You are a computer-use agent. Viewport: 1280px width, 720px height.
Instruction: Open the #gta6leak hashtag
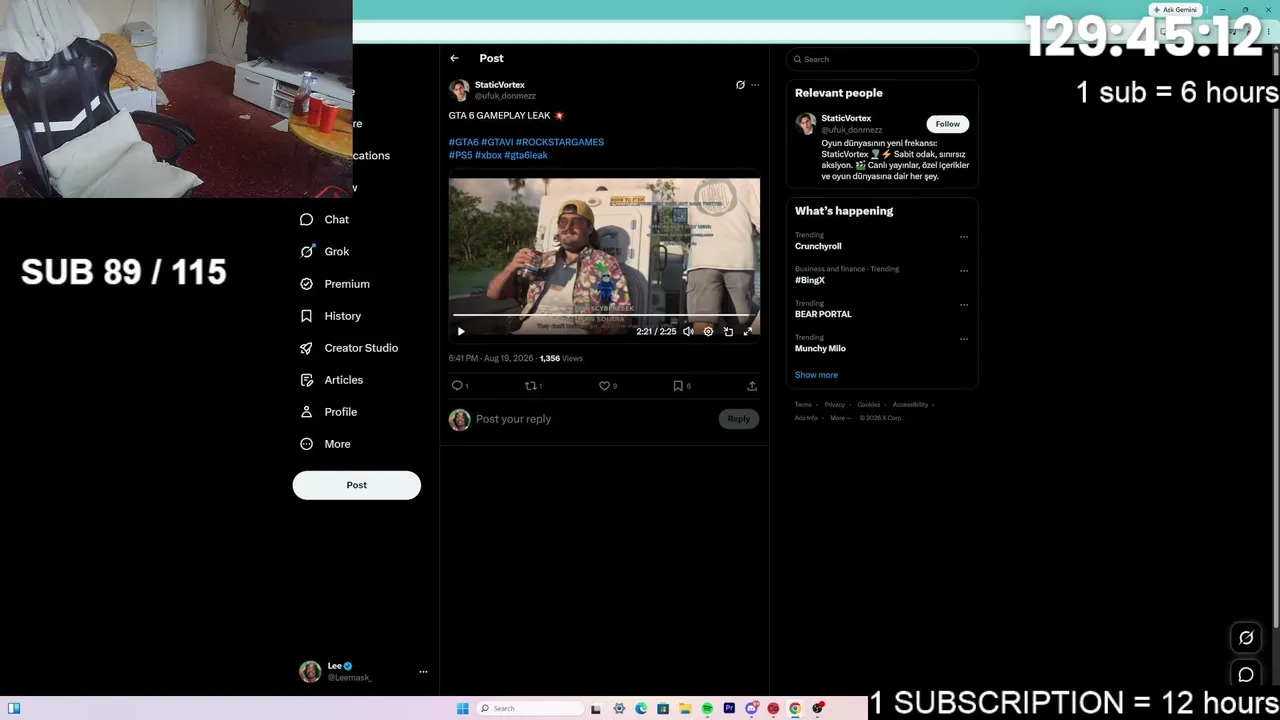[x=526, y=155]
